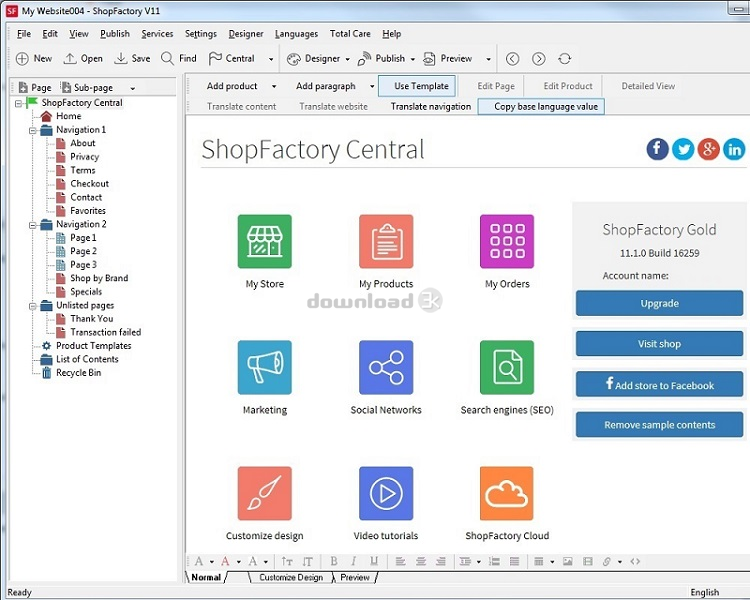Open the My Orders grid icon
Viewport: 750px width, 600px height.
[507, 241]
